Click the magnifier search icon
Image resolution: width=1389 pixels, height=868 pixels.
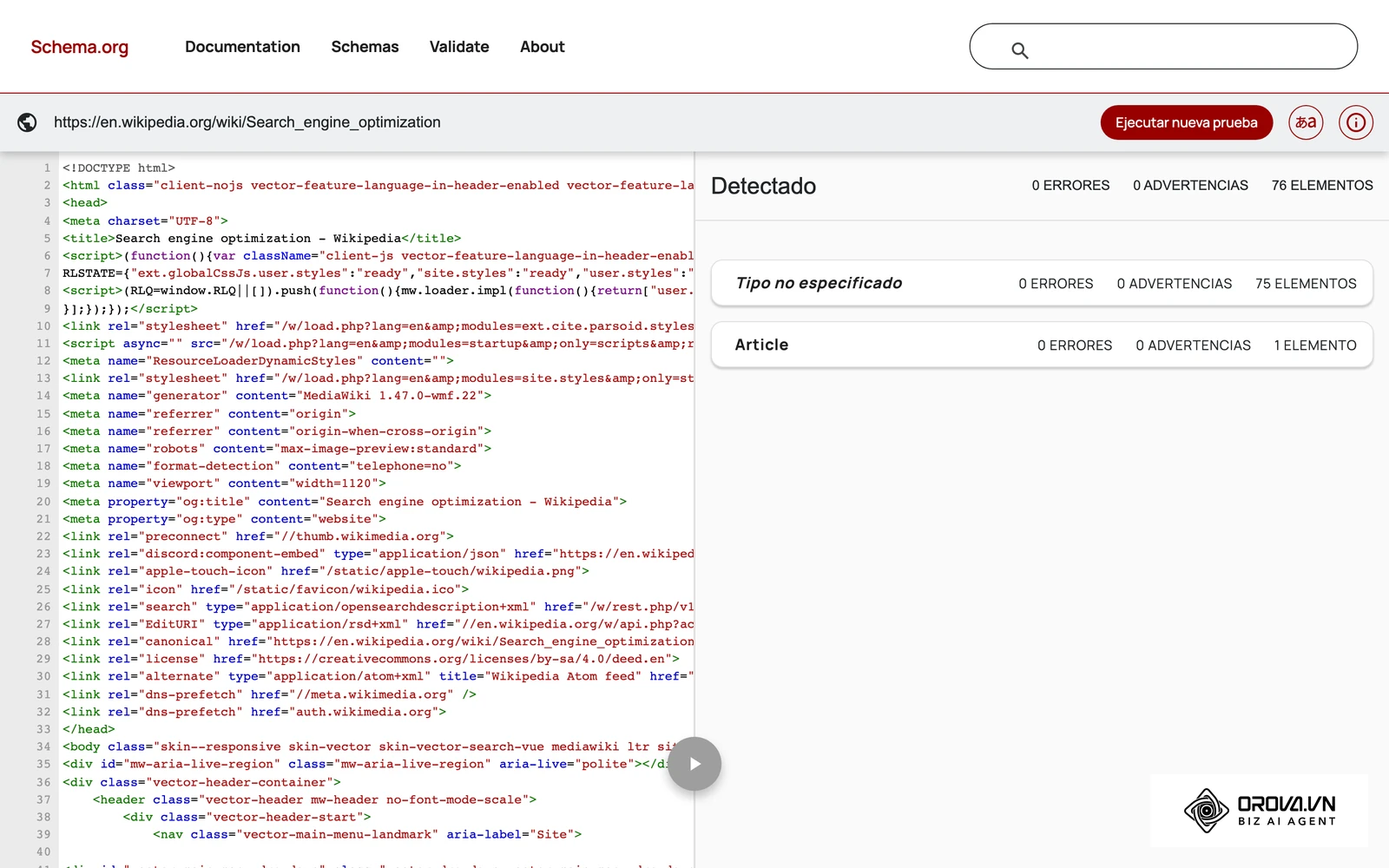coord(1020,50)
